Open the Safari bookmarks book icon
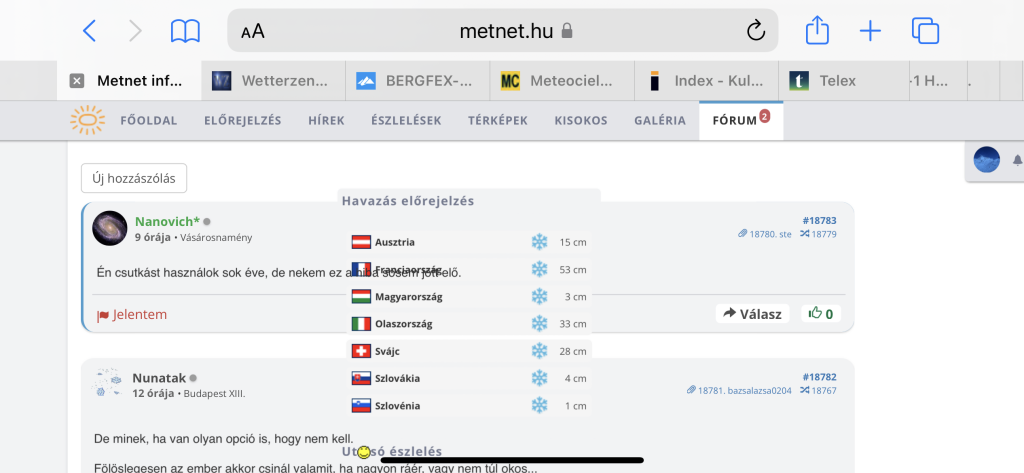 point(185,31)
